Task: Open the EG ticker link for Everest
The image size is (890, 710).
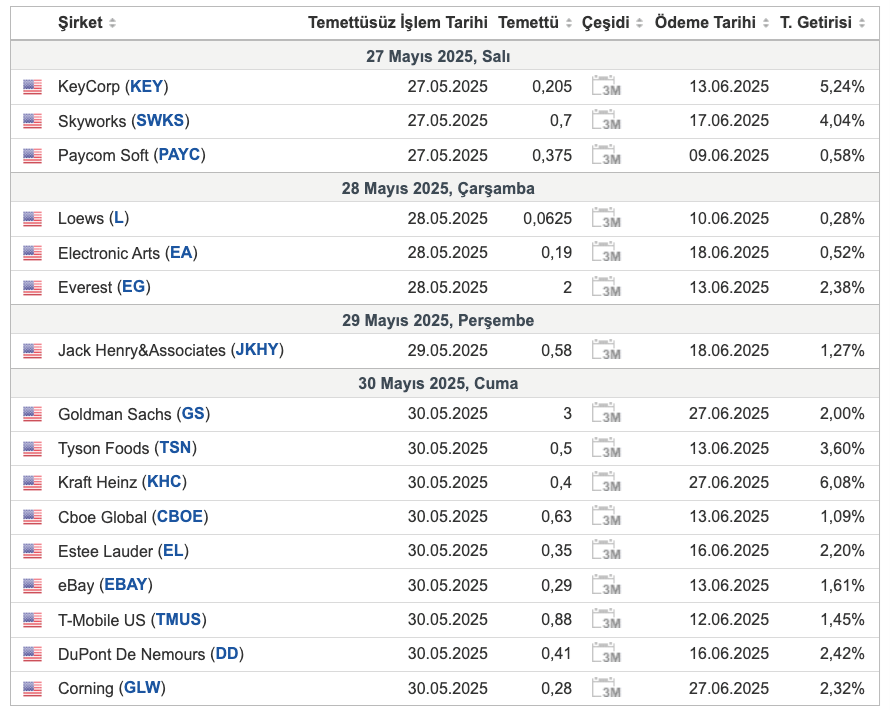Action: click(134, 287)
